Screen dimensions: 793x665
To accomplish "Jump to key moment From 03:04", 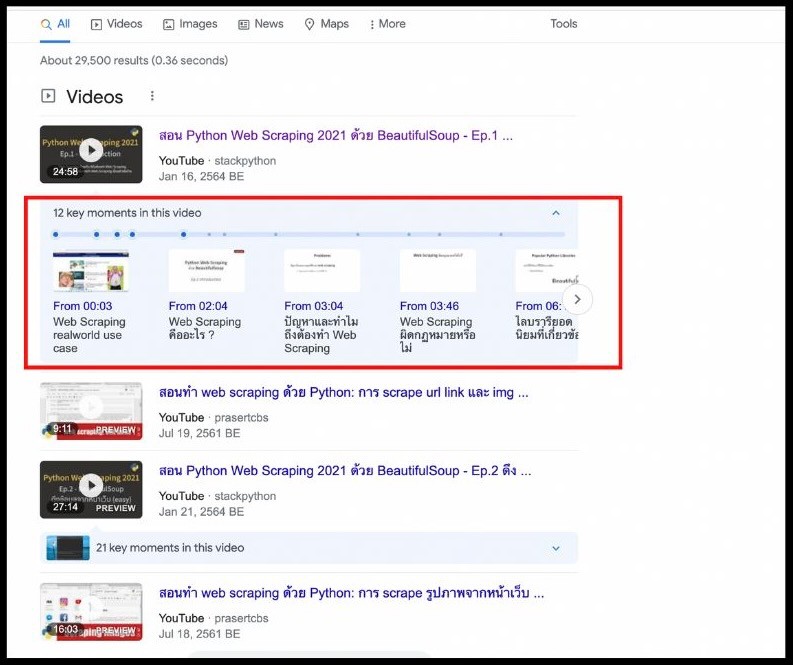I will click(314, 306).
